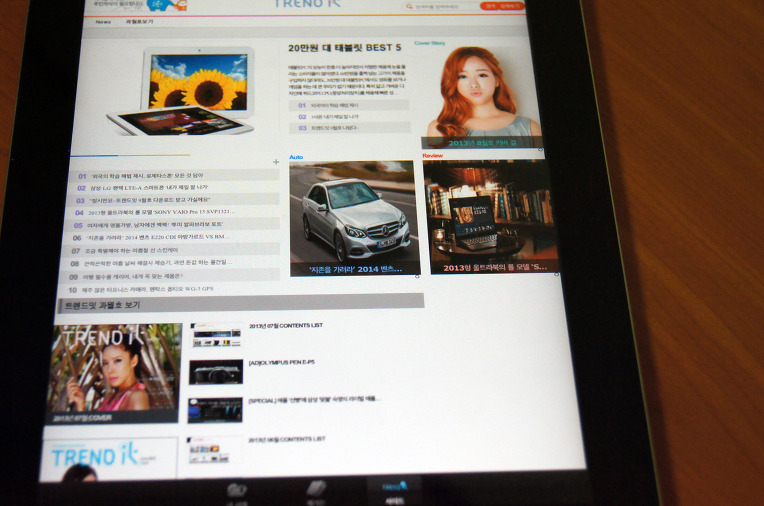Open 2013년 07월 CONTENTS LIST thumbnail
This screenshot has height=506, width=764.
tap(216, 335)
